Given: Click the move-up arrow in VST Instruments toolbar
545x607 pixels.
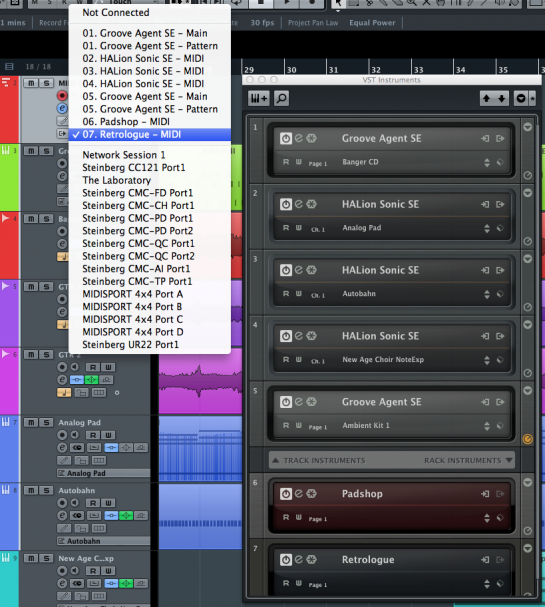Looking at the screenshot, I should click(486, 98).
